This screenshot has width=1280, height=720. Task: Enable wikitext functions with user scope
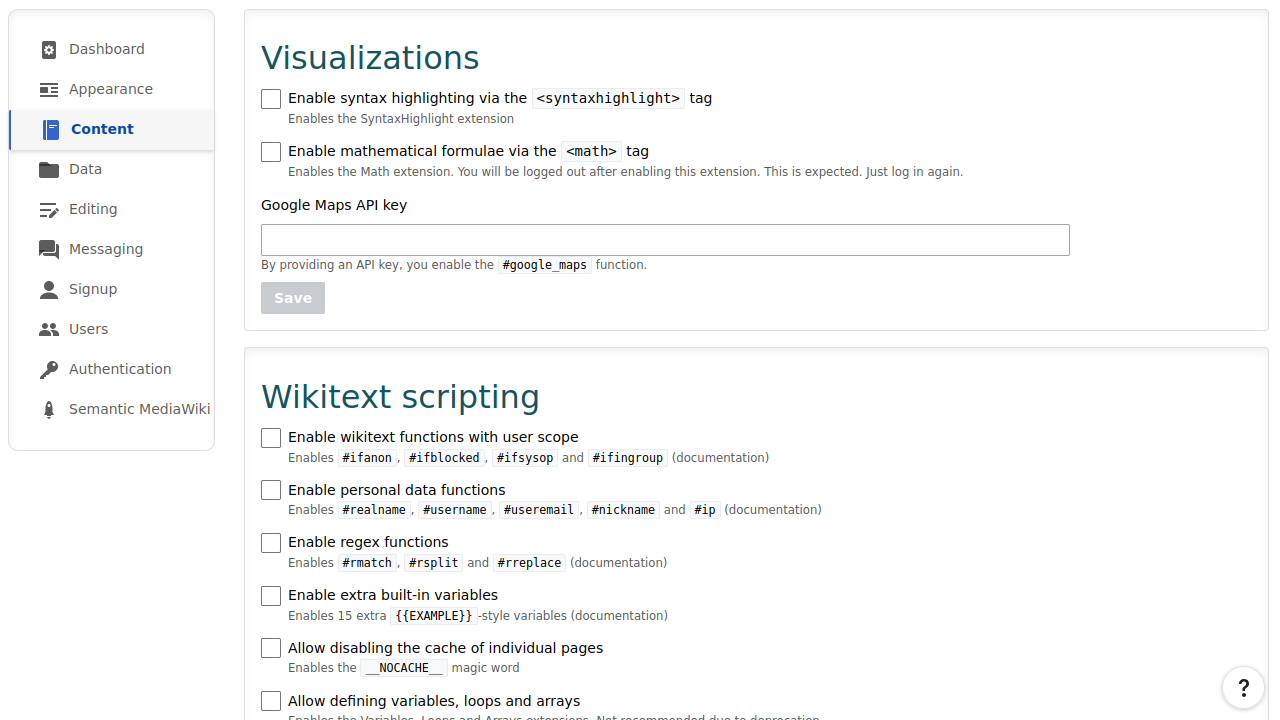pyautogui.click(x=270, y=437)
